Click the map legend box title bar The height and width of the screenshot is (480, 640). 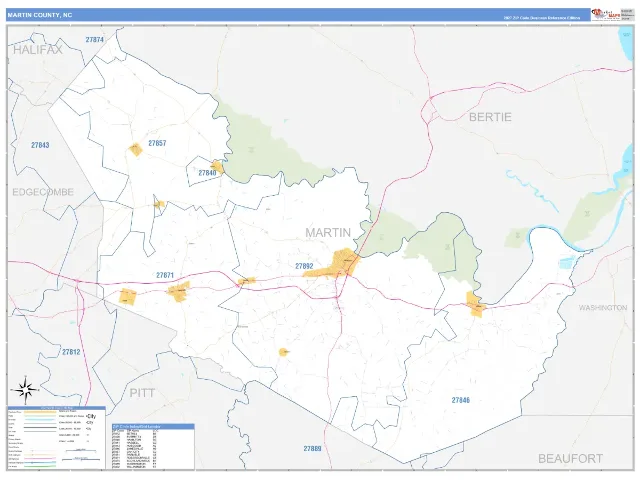point(56,408)
